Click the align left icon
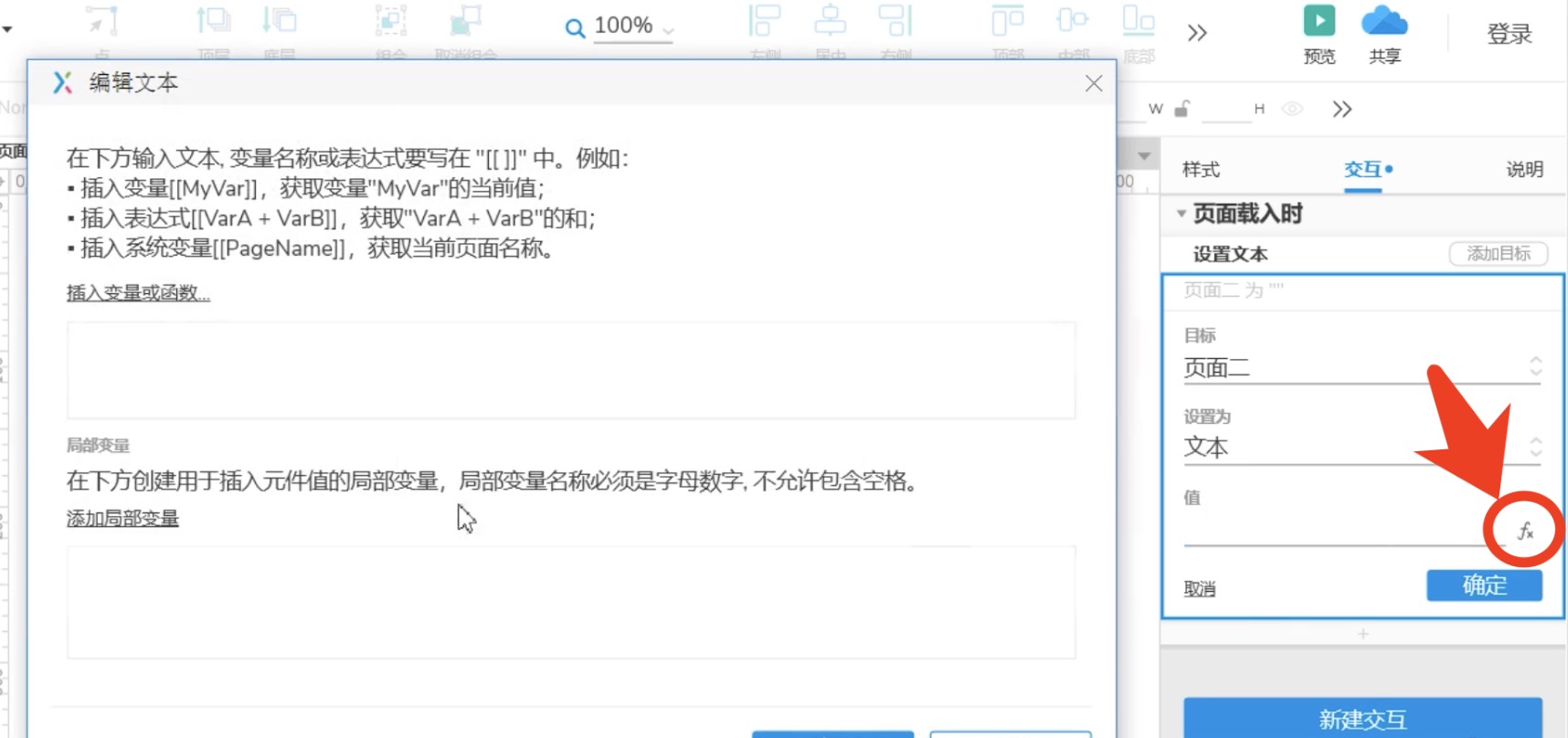The width and height of the screenshot is (1568, 738). coord(765,20)
